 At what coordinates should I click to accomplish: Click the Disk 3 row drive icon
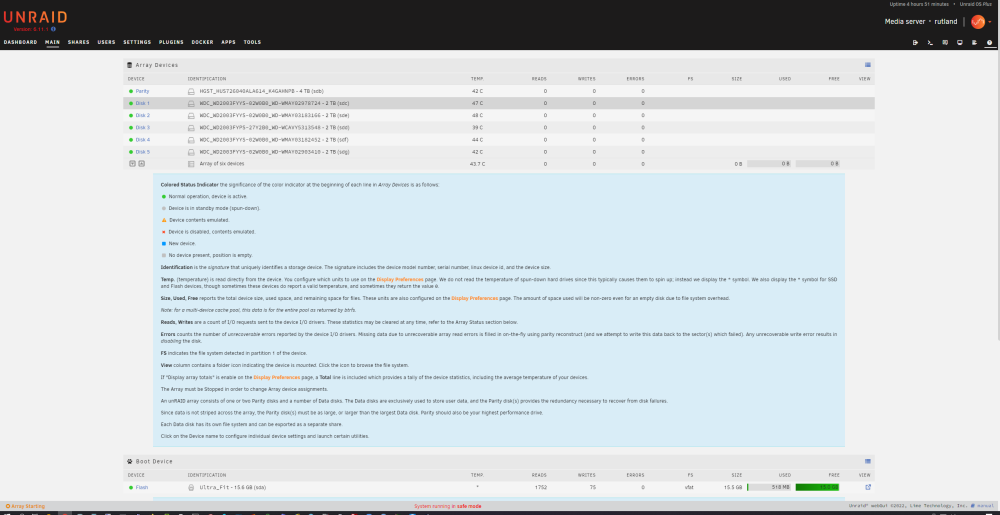pyautogui.click(x=191, y=127)
